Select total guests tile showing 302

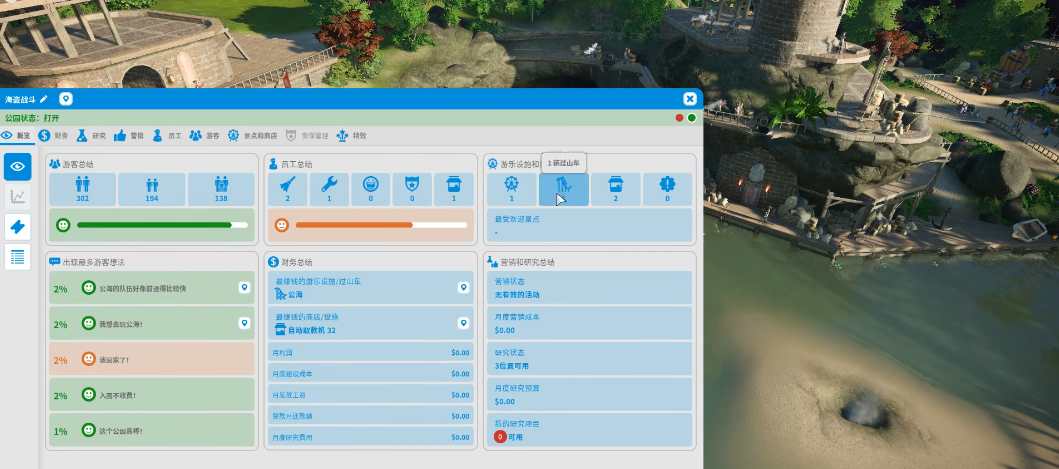coord(83,189)
